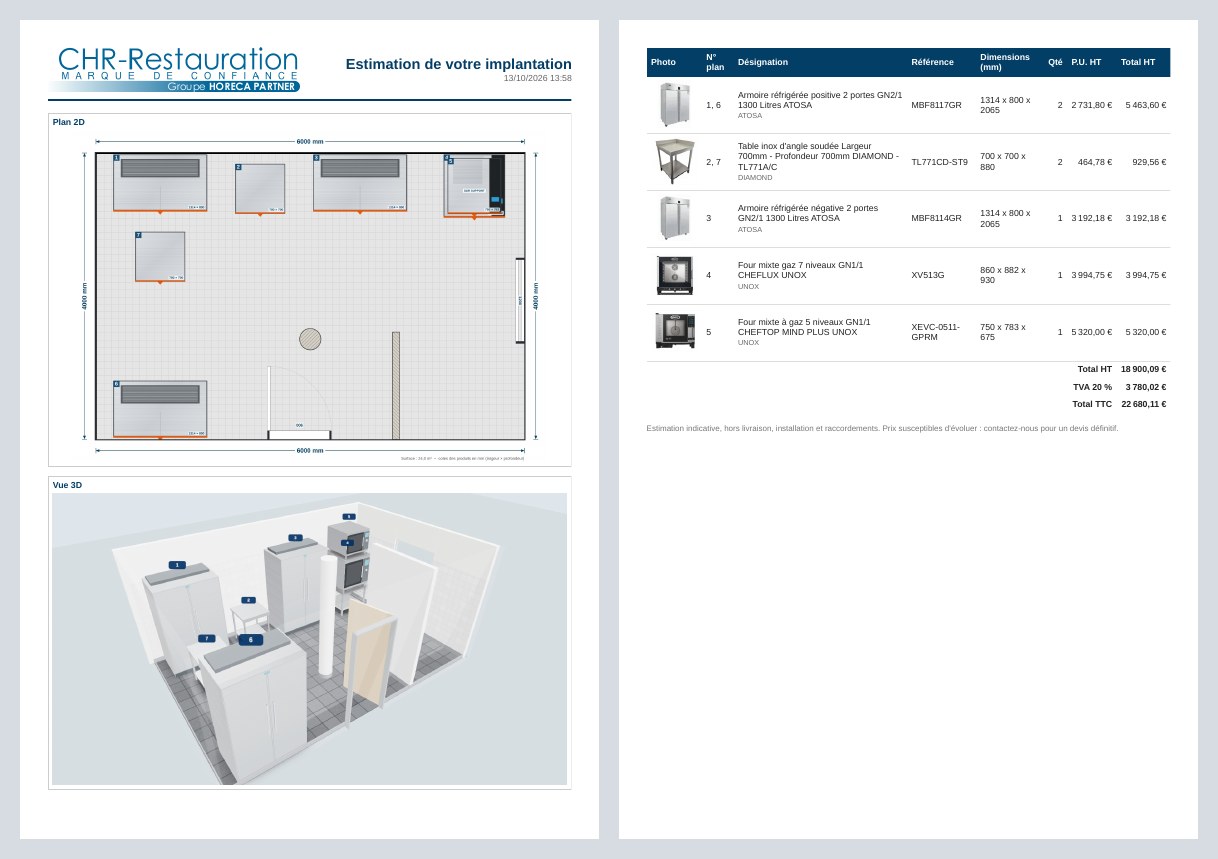The width and height of the screenshot is (1218, 859).
Task: Select marker 1 in the 2D plan
Action: click(x=117, y=158)
